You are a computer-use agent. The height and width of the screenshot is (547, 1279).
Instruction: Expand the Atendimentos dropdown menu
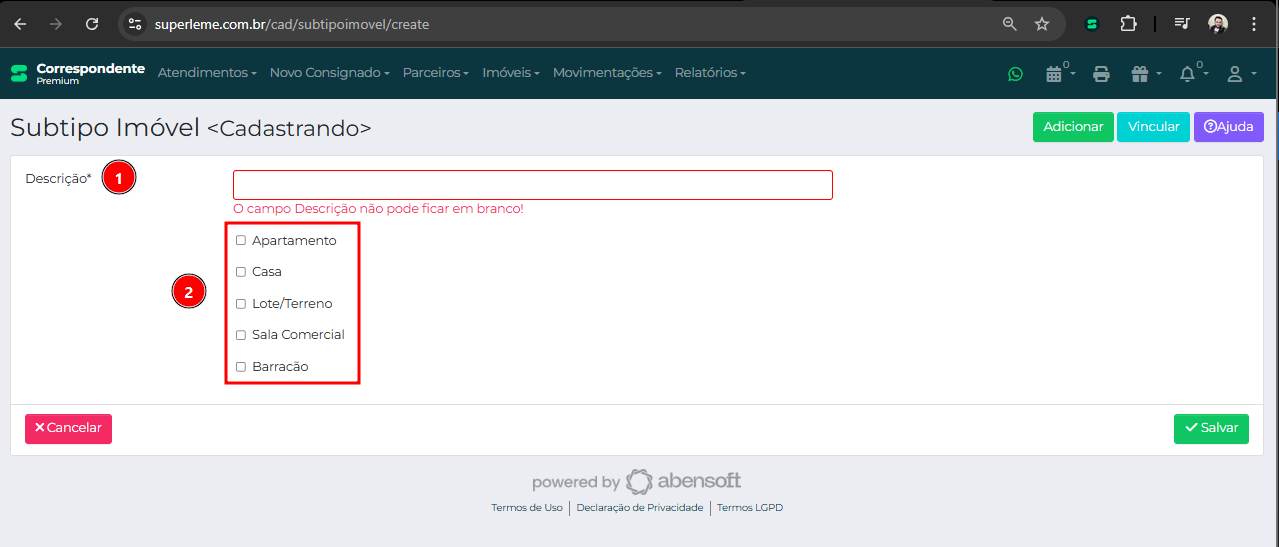[207, 73]
